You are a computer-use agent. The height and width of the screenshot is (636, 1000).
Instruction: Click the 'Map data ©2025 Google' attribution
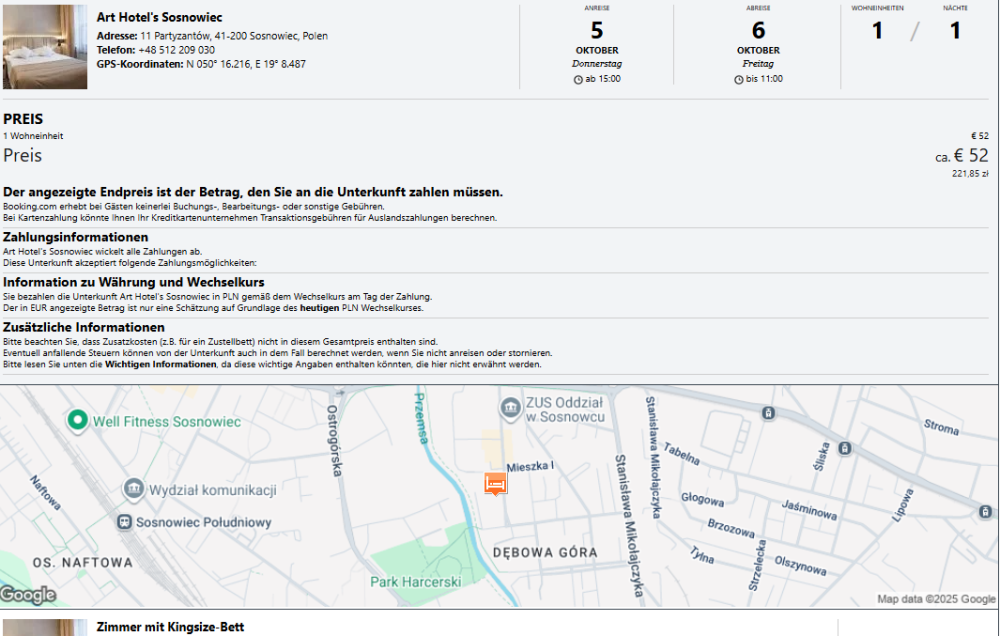(x=936, y=599)
